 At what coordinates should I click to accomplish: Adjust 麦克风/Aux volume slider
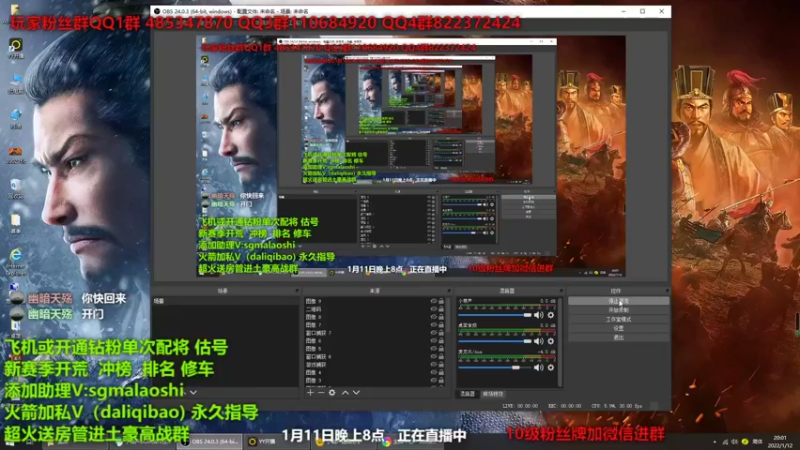(495, 367)
